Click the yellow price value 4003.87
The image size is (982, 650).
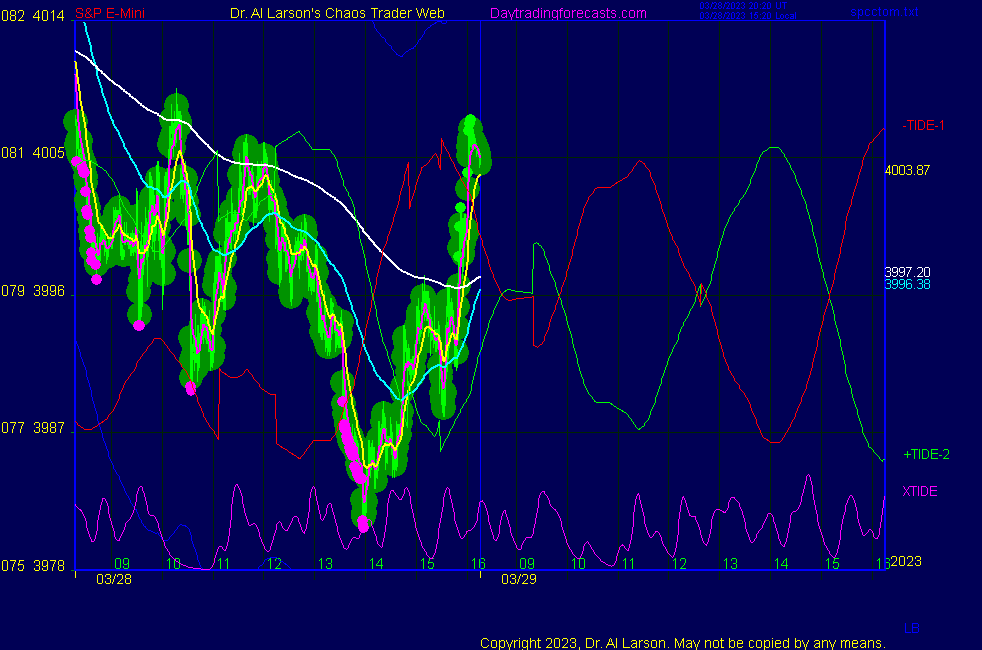tap(907, 170)
